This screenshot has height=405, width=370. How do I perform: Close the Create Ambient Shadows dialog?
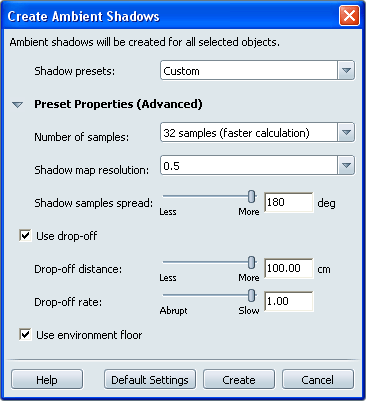349,16
